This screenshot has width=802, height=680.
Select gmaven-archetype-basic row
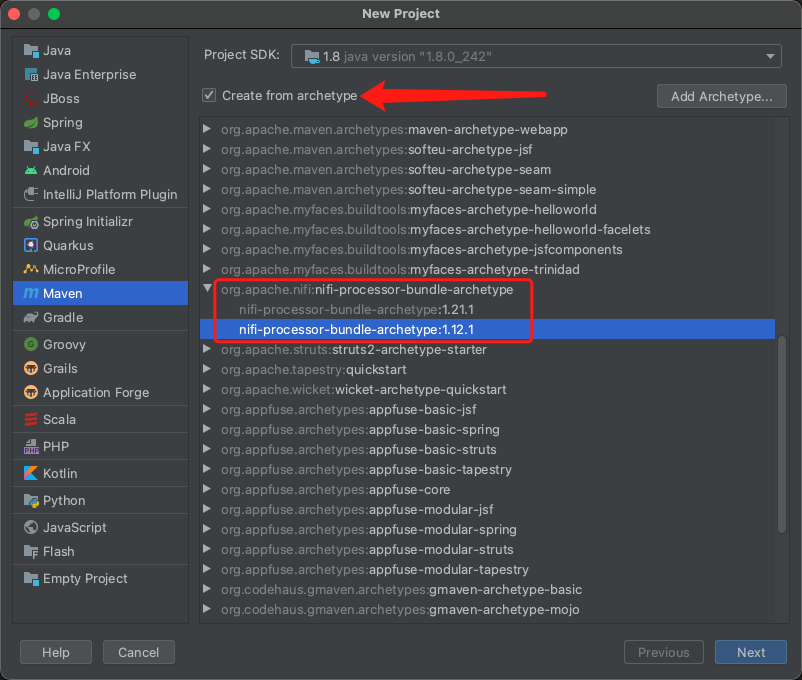(x=487, y=589)
